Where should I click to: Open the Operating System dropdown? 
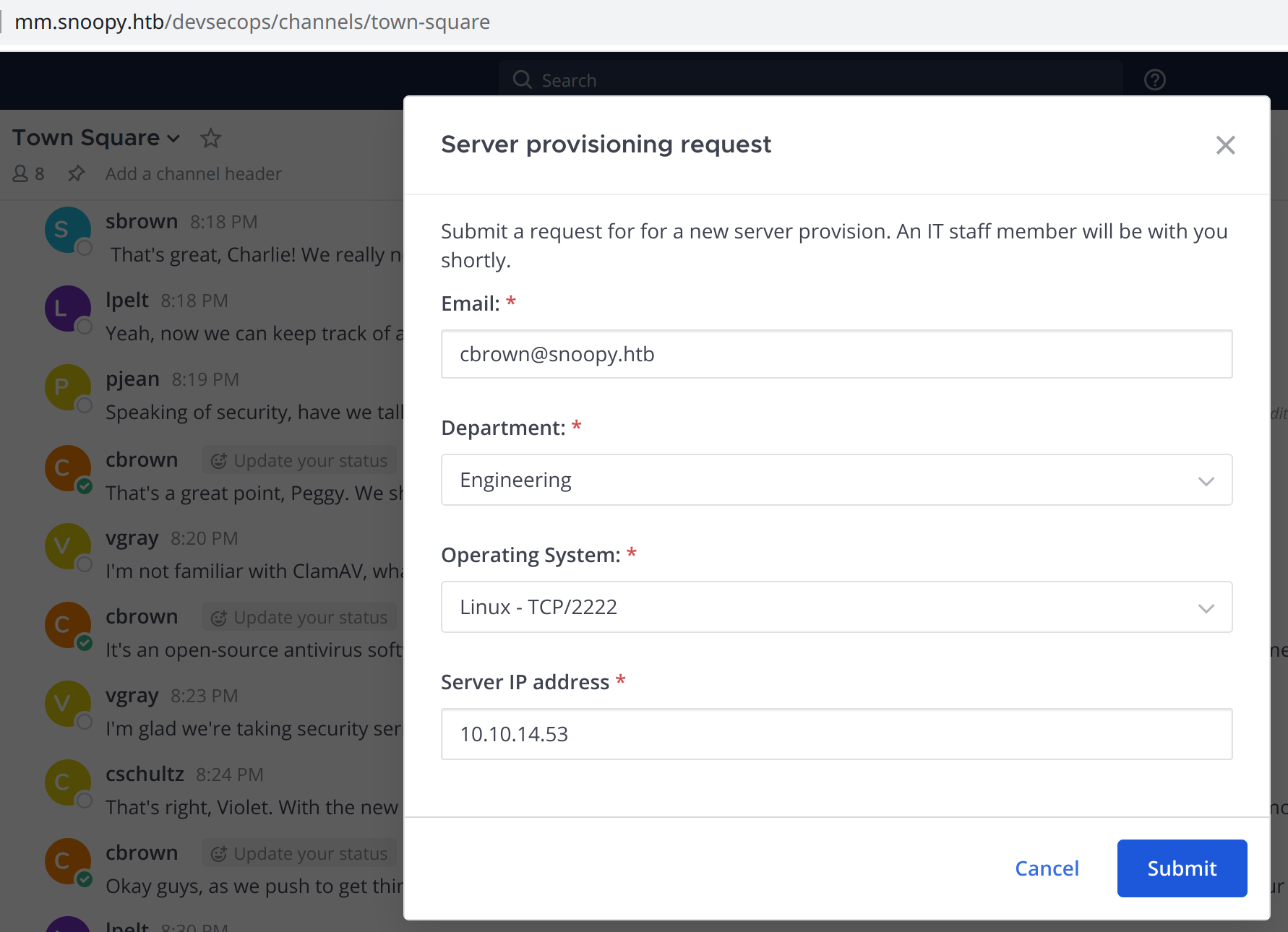pos(836,607)
